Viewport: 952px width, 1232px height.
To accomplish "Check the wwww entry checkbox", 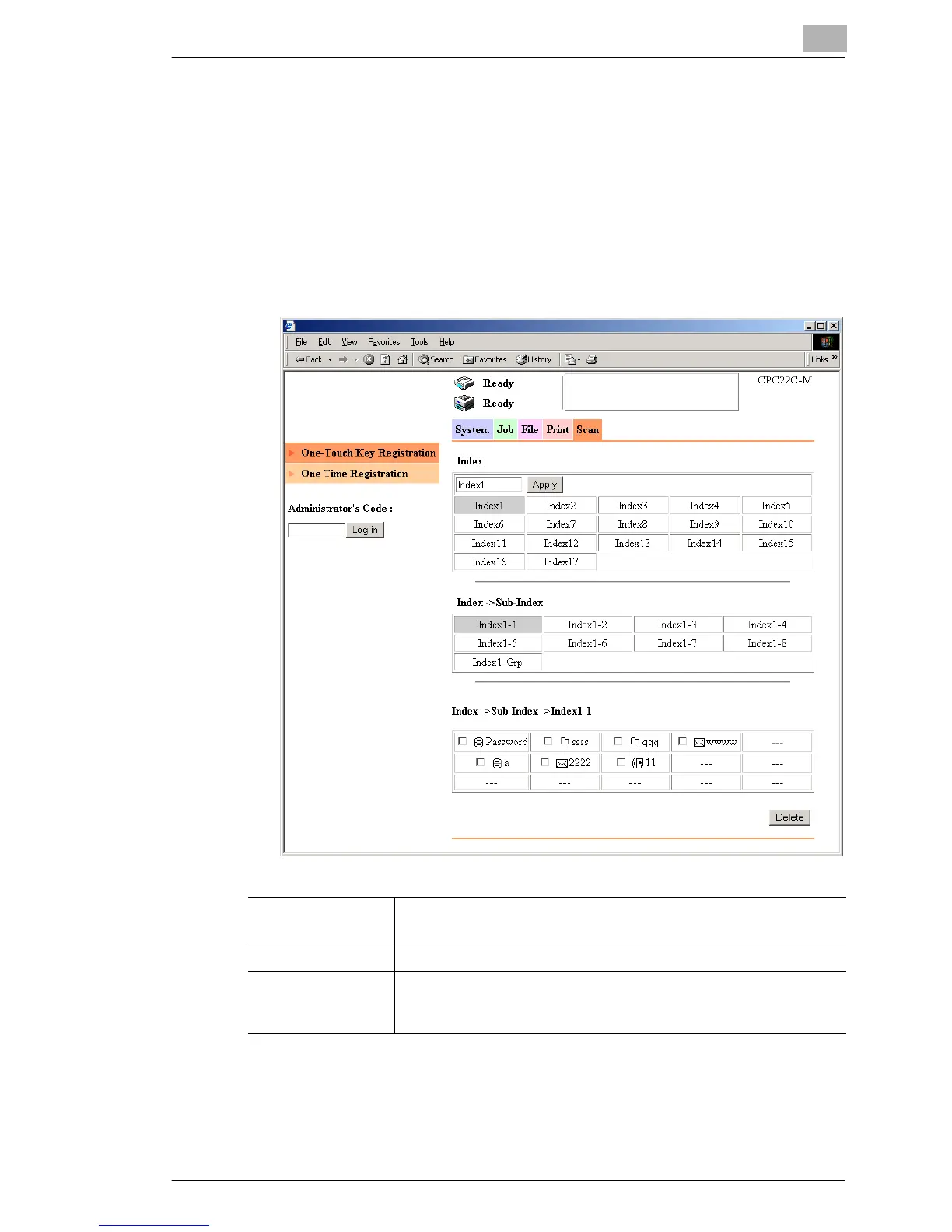I will pos(683,741).
